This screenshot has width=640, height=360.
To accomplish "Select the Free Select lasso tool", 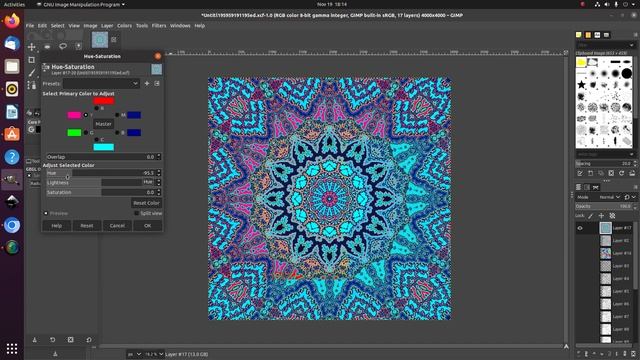I will coord(63,47).
